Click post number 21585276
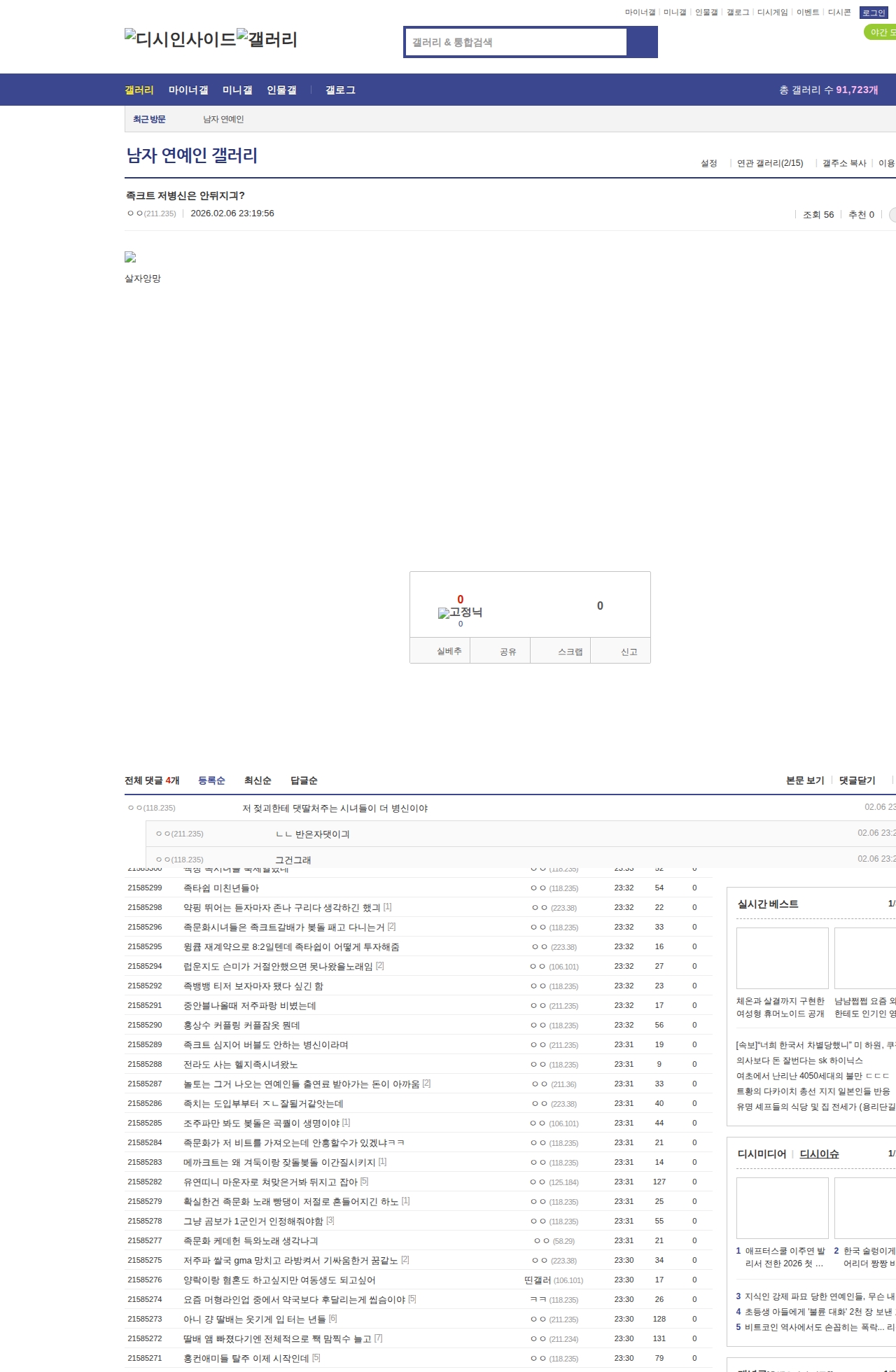 point(145,1280)
